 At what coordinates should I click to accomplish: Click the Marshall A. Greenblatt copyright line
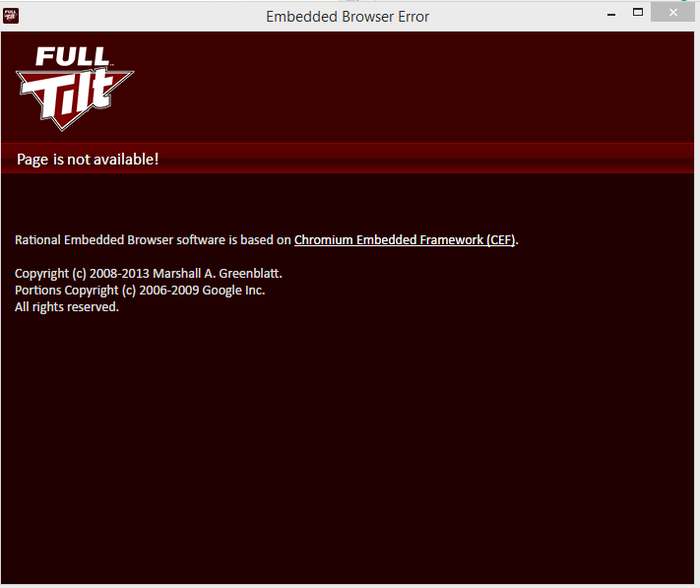click(148, 273)
